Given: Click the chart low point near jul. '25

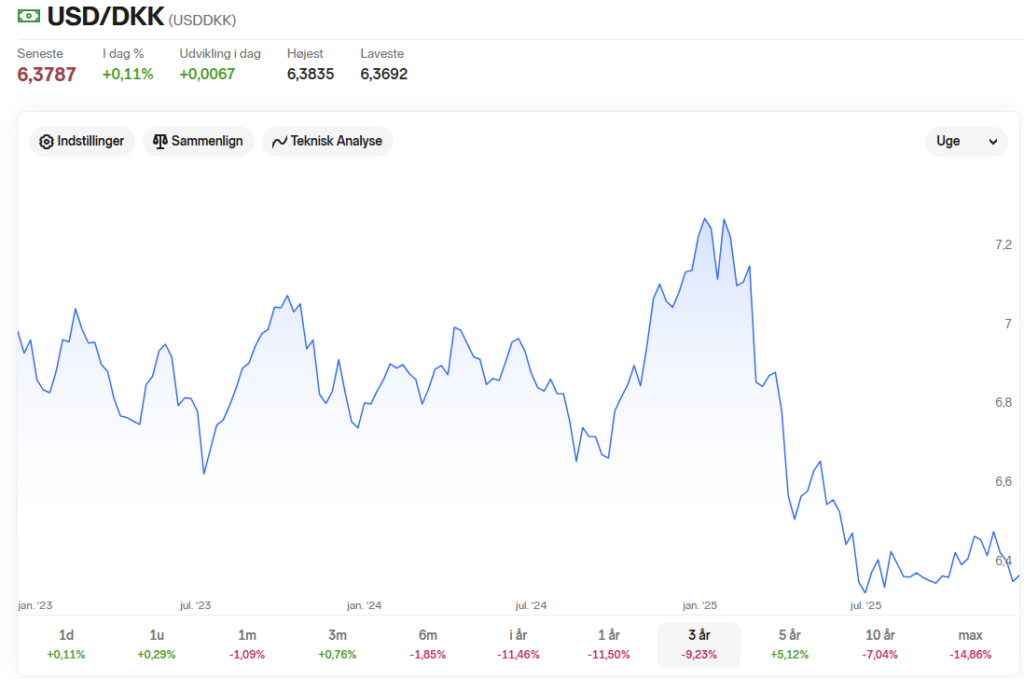Looking at the screenshot, I should point(865,592).
